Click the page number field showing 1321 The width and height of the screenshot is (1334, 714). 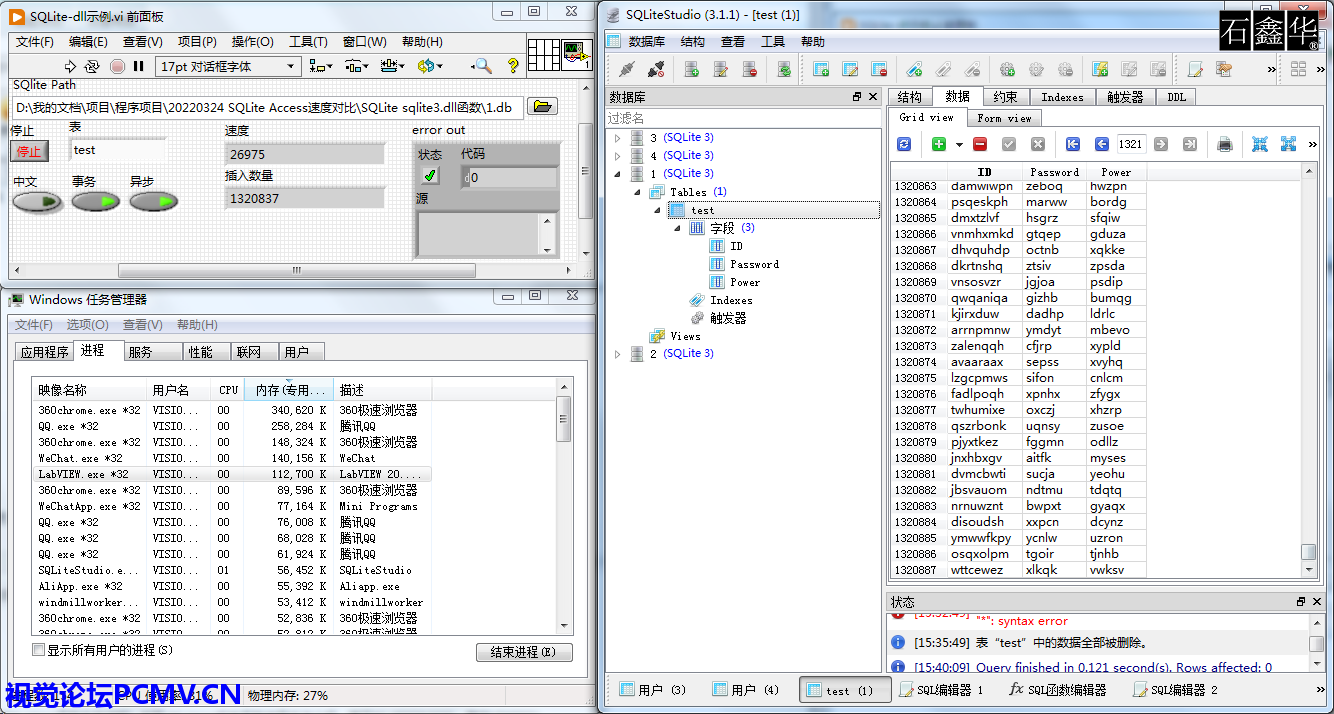(x=1131, y=144)
